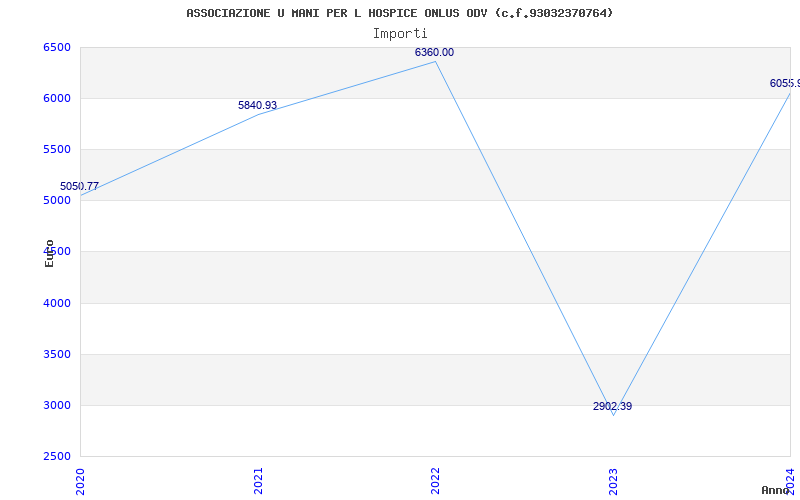Click the Importi subtitle
Screen dimensions: 800x500
point(400,34)
